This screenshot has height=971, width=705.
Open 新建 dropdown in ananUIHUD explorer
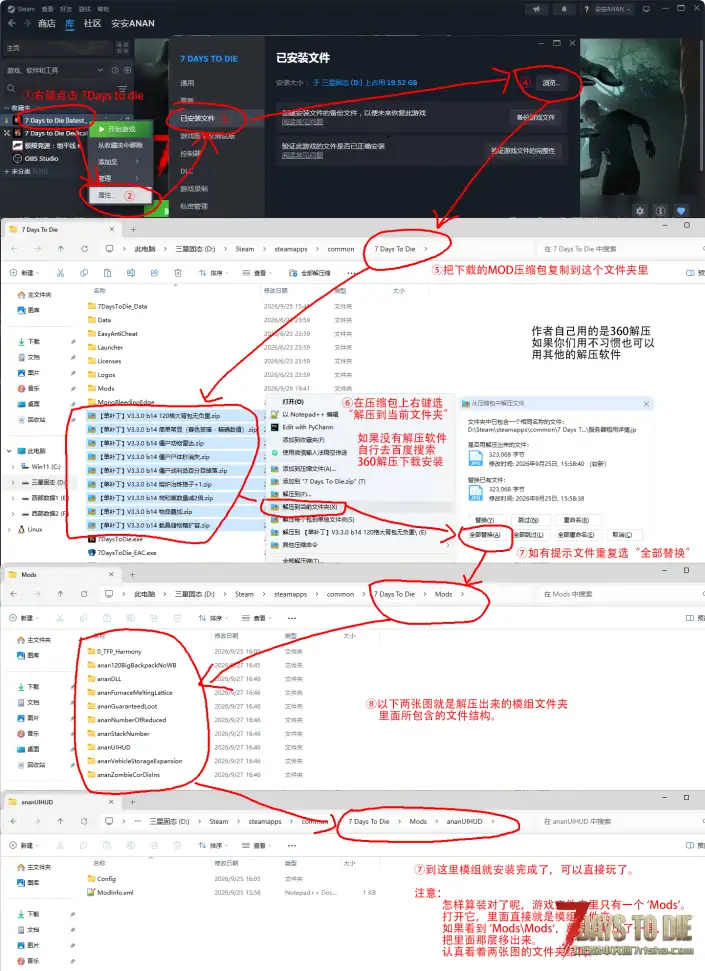tap(22, 845)
